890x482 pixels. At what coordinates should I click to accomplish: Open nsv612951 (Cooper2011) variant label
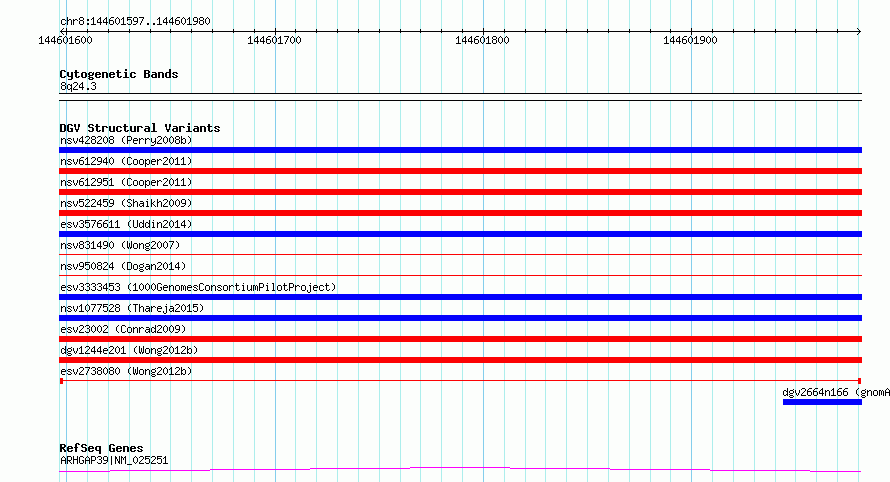click(x=126, y=182)
